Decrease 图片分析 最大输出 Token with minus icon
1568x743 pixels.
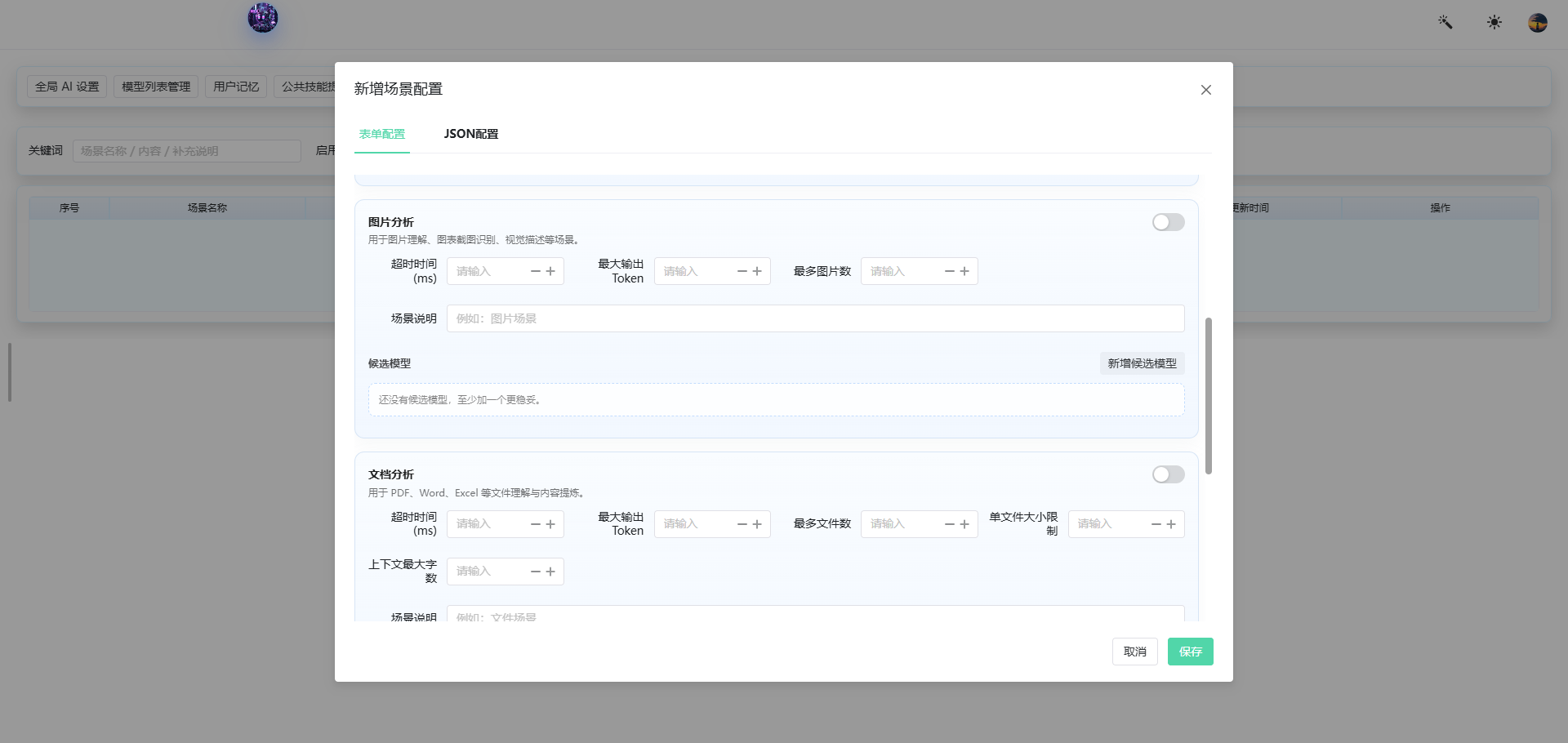pos(742,271)
